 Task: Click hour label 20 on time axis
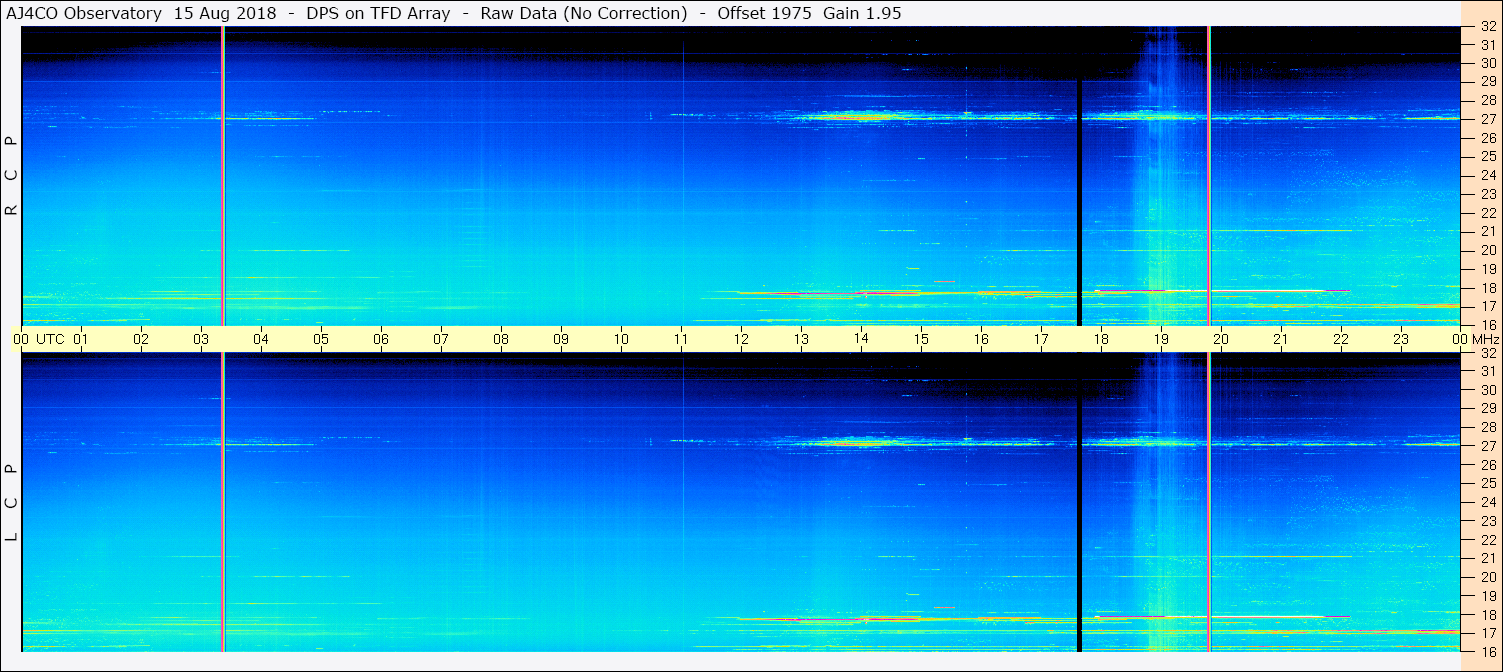1221,339
